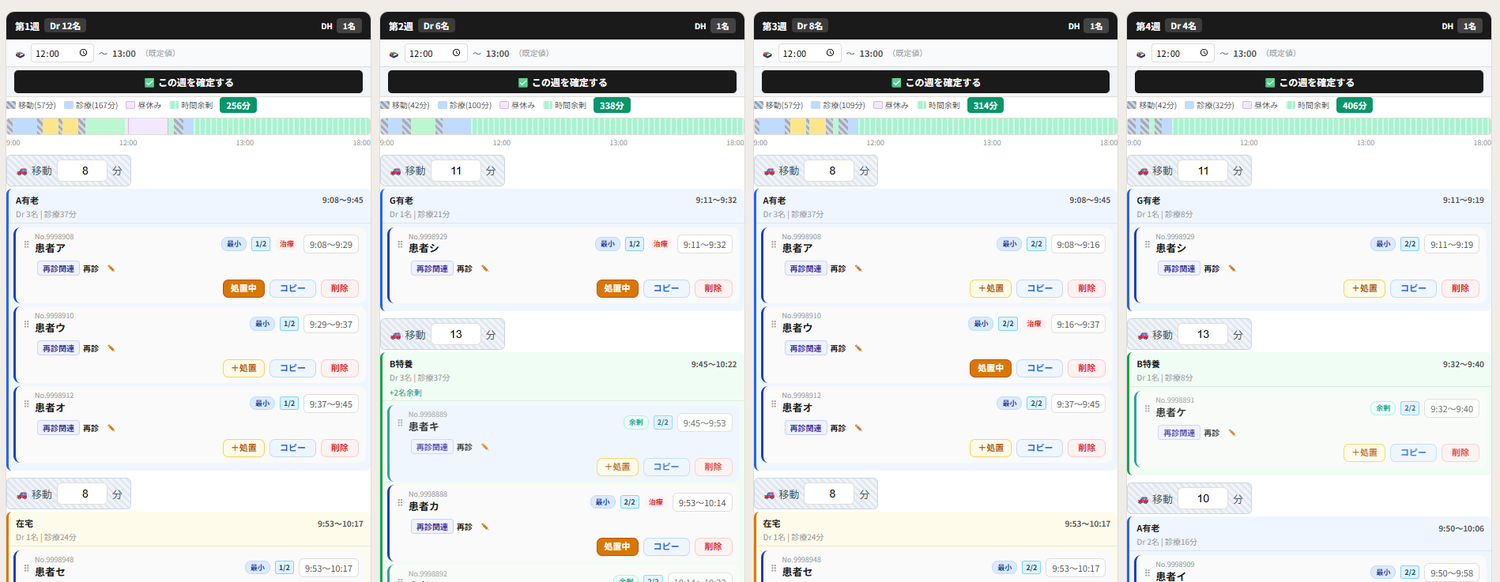
Task: Open time slot 9:32～9:40 for 患者ケ in 第4週
Action: pos(1452,408)
